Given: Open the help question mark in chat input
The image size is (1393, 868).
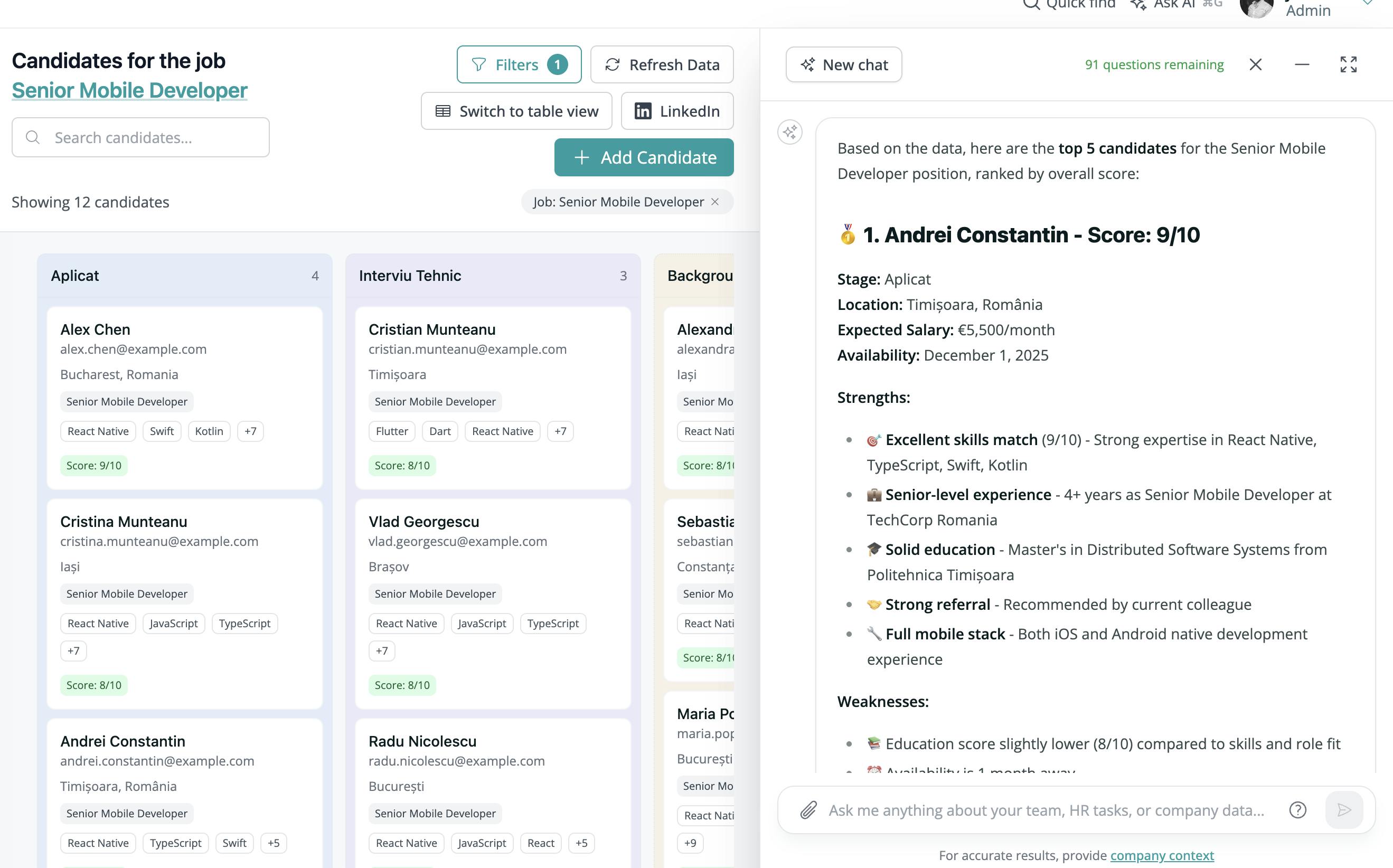Looking at the screenshot, I should click(1297, 810).
